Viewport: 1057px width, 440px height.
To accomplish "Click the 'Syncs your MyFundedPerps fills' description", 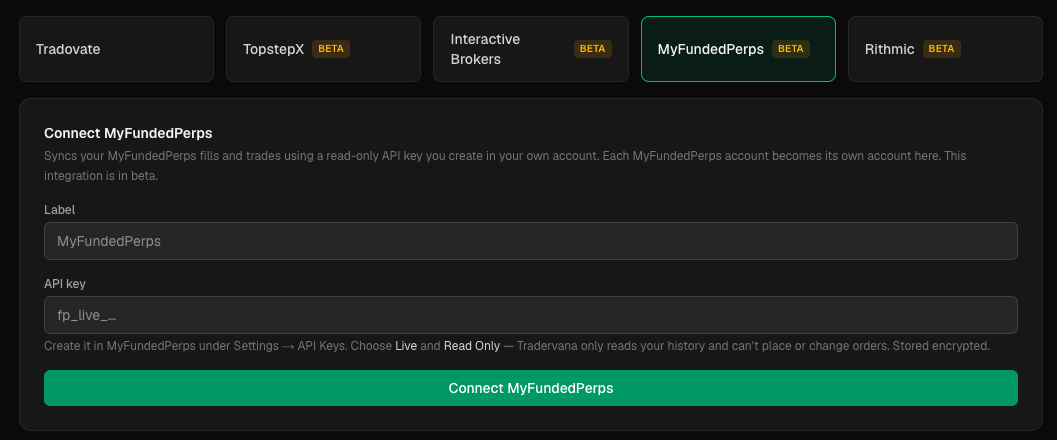I will point(506,166).
